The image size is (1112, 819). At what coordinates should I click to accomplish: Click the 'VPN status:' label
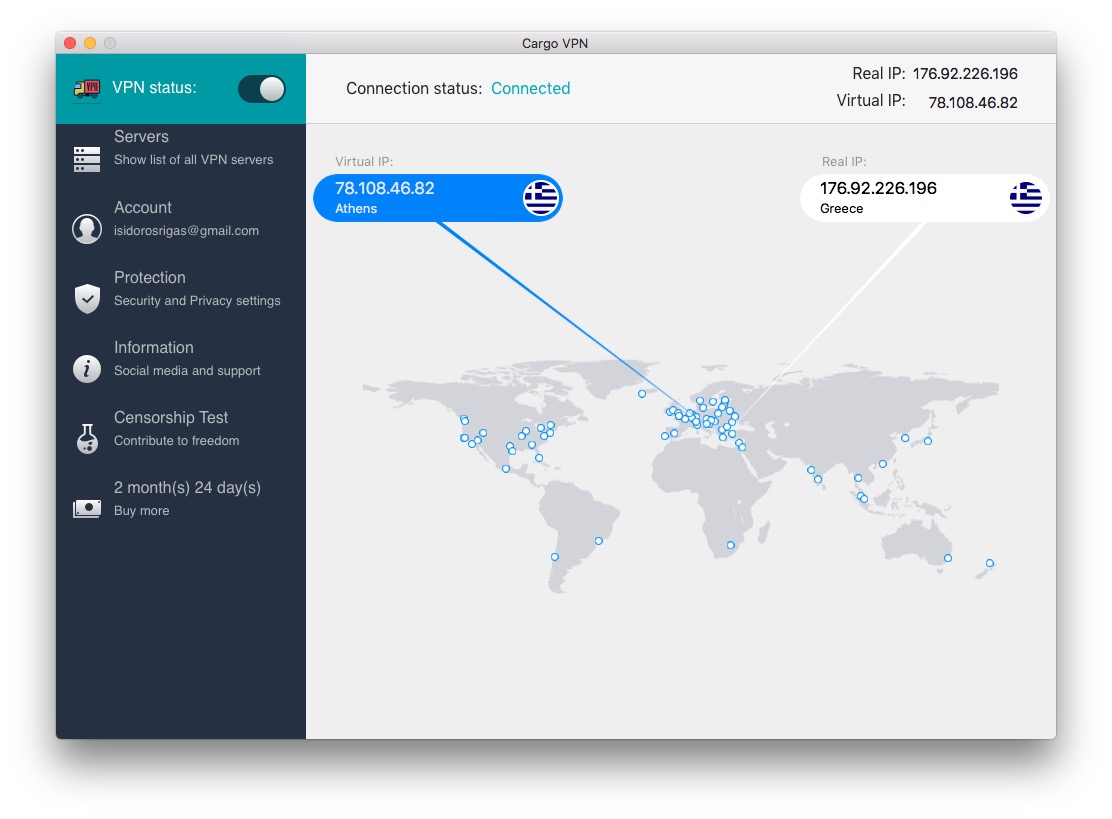coord(155,88)
